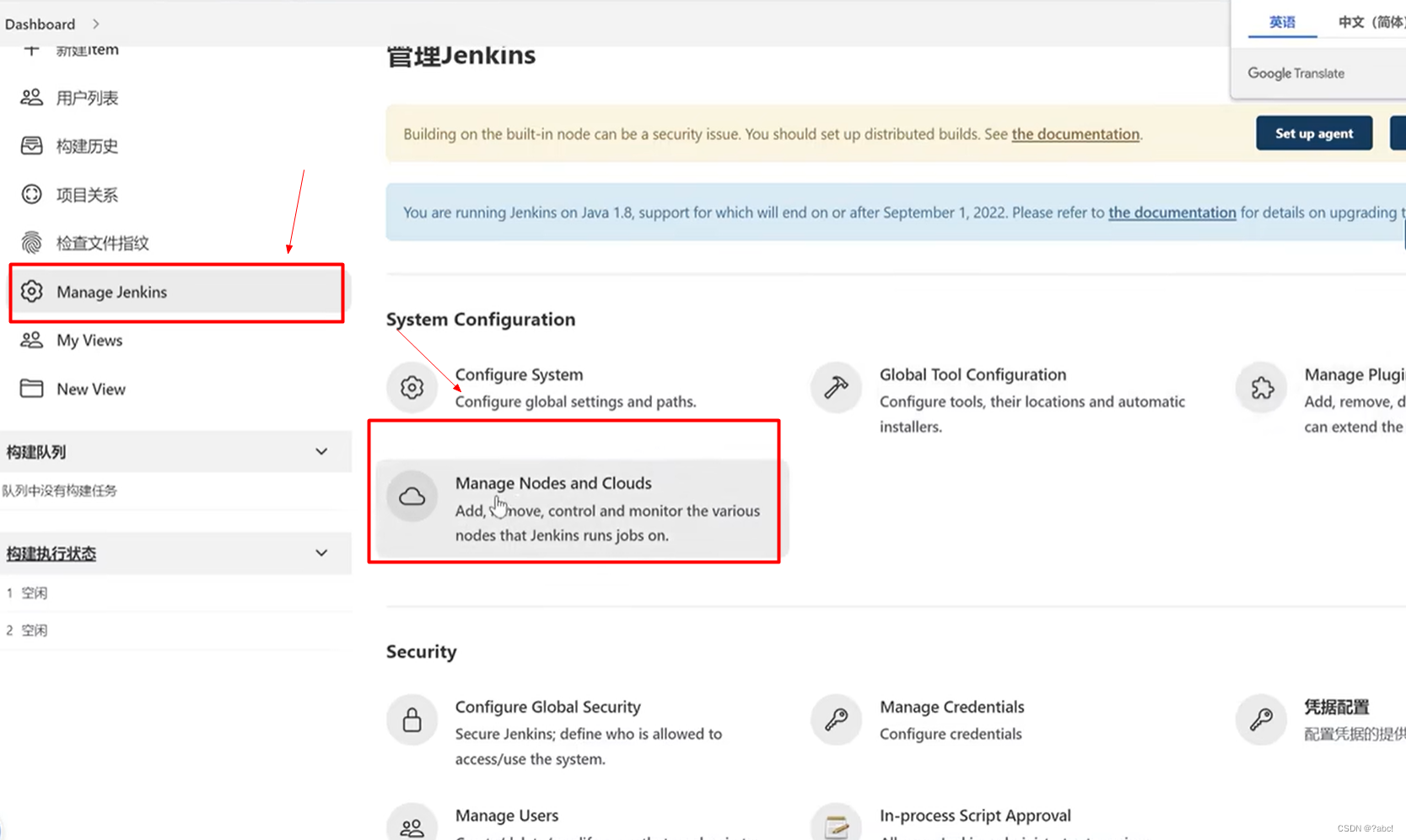The width and height of the screenshot is (1406, 840).
Task: Click the folder icon beside New View
Action: click(x=31, y=389)
